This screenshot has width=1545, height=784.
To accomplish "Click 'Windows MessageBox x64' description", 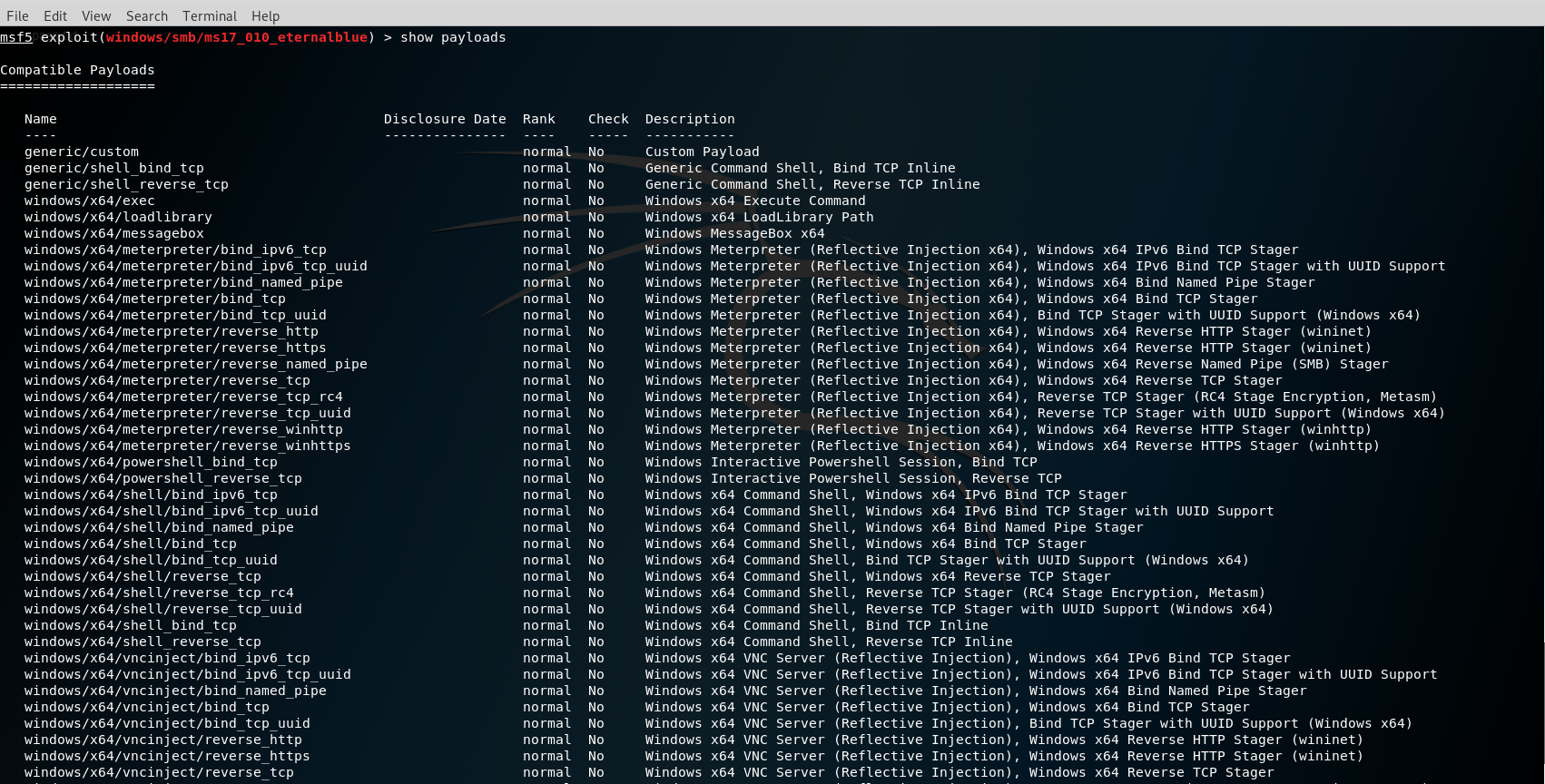I will (735, 233).
